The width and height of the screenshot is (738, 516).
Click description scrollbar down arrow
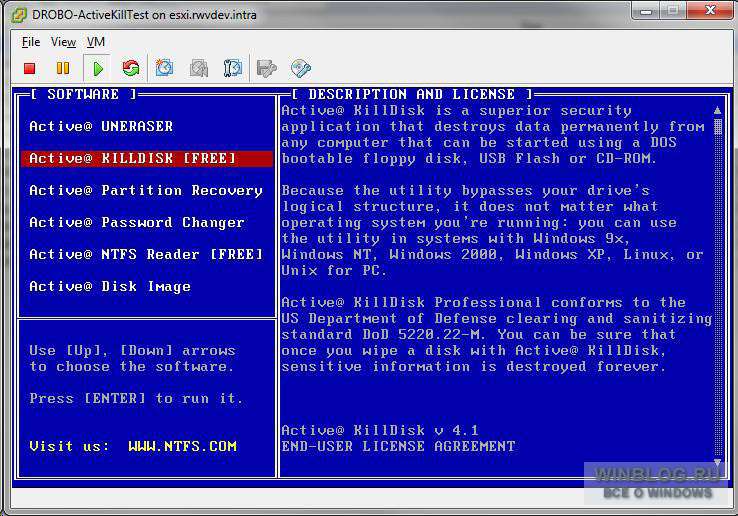click(717, 462)
